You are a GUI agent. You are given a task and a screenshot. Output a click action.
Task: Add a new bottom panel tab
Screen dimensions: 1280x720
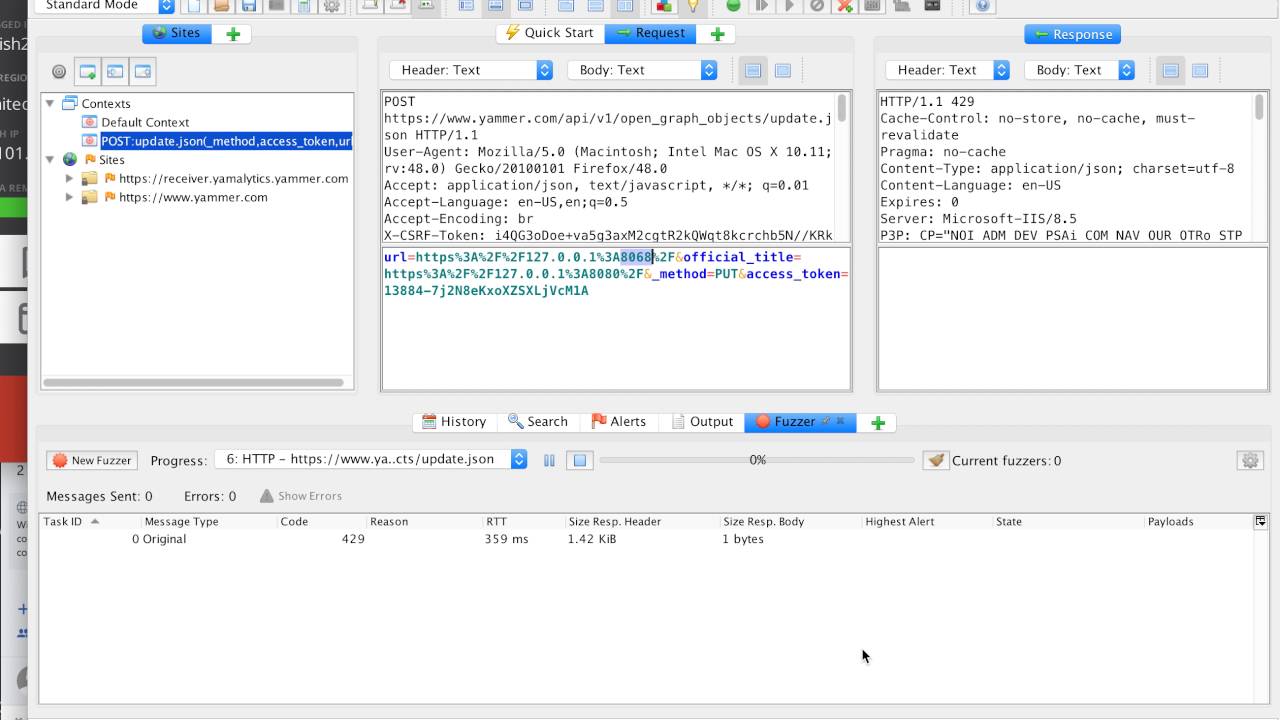878,423
